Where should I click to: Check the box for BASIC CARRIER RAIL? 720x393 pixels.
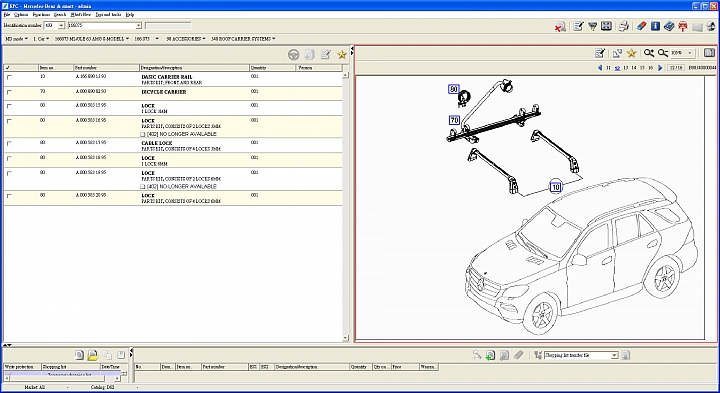pyautogui.click(x=9, y=78)
